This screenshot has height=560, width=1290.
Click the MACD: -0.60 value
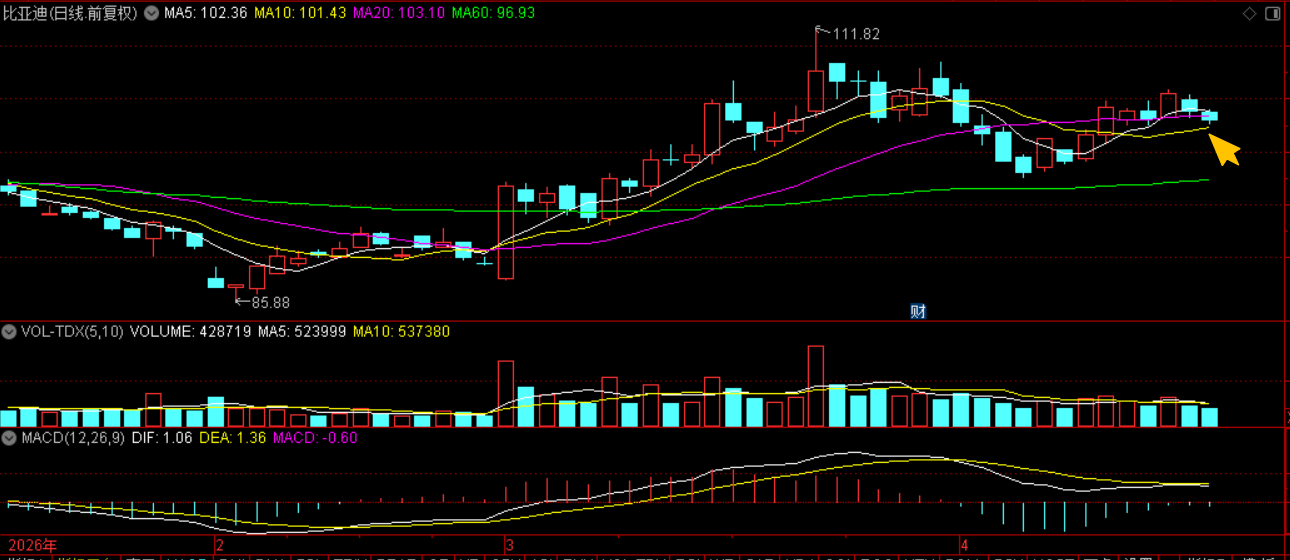click(x=315, y=438)
